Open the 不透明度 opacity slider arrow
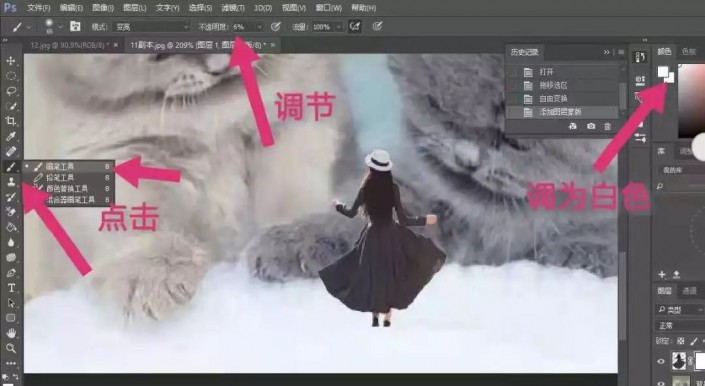Viewport: 705px width, 386px height. (259, 27)
